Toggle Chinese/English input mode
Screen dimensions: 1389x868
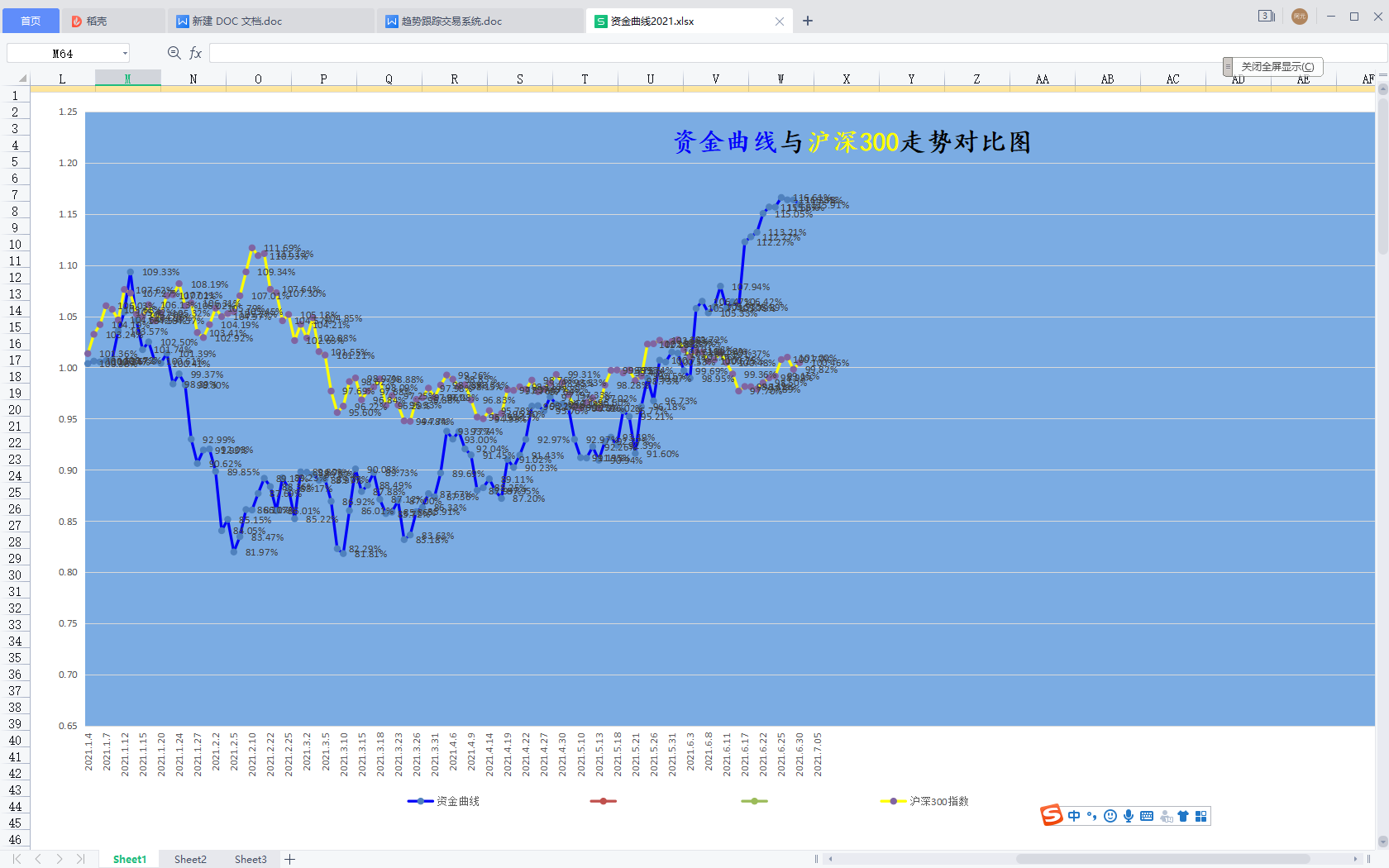(x=1074, y=817)
